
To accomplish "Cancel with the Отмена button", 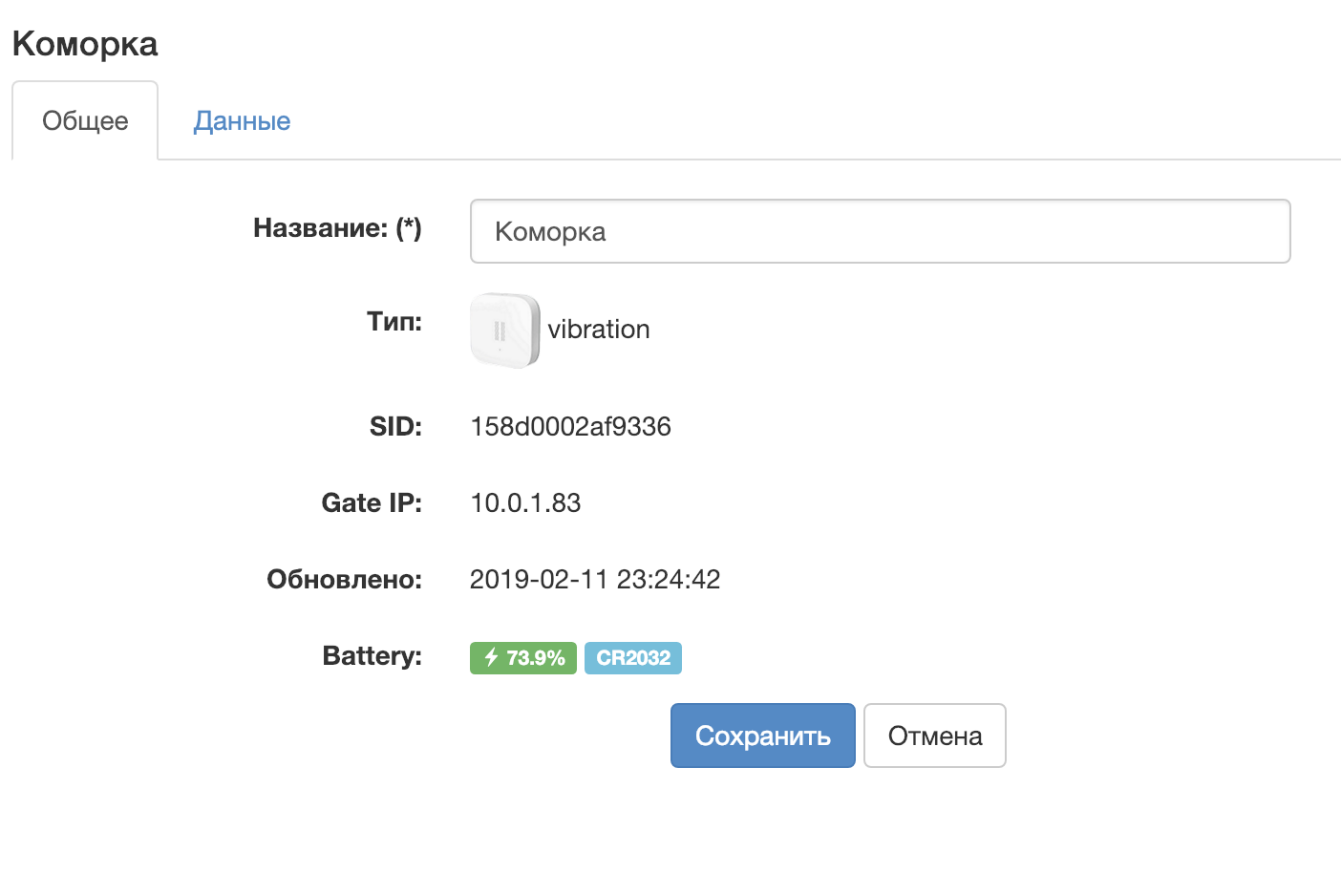I will pos(934,736).
